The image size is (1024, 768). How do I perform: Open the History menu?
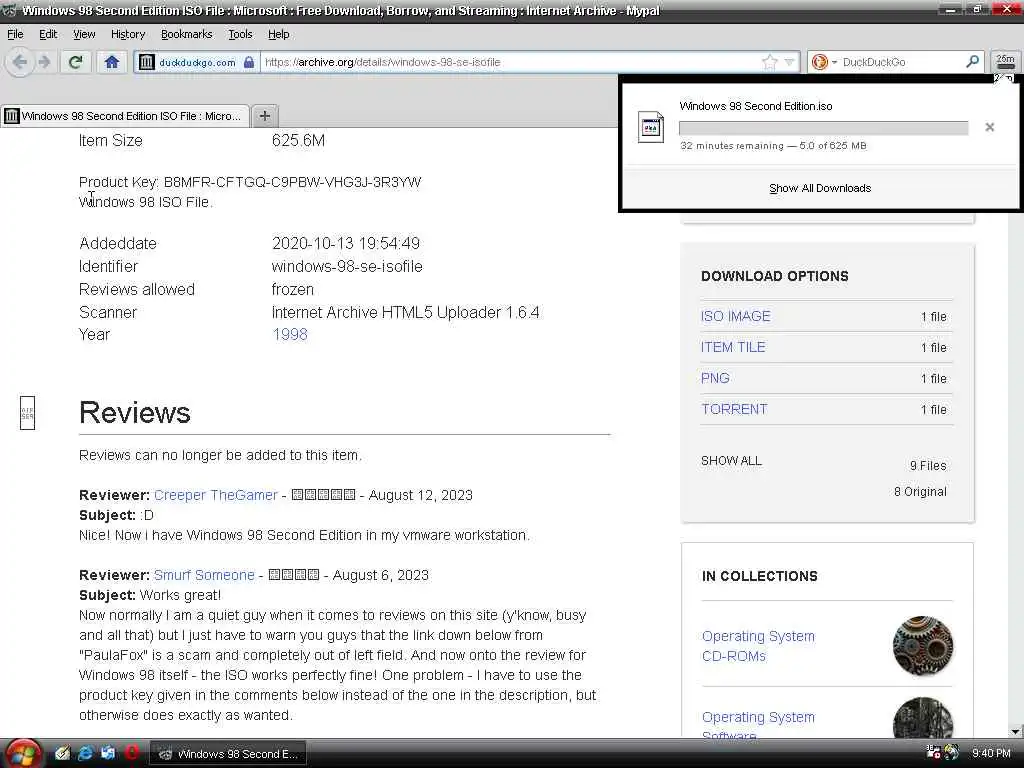pyautogui.click(x=128, y=34)
